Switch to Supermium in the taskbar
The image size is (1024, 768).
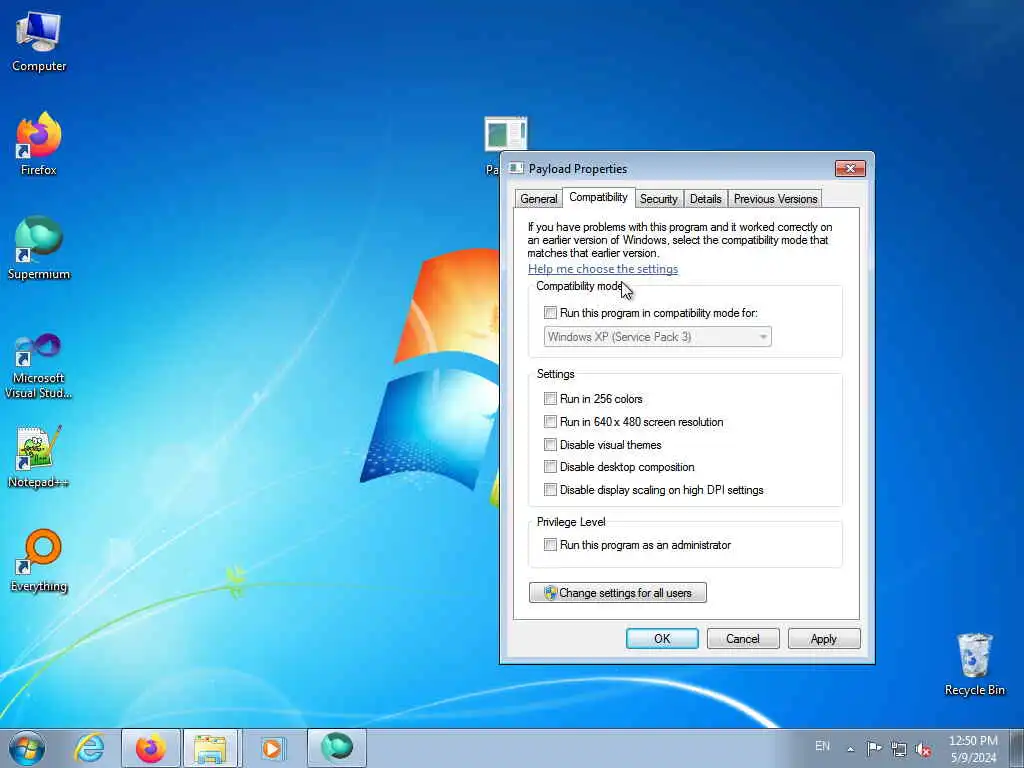click(336, 748)
